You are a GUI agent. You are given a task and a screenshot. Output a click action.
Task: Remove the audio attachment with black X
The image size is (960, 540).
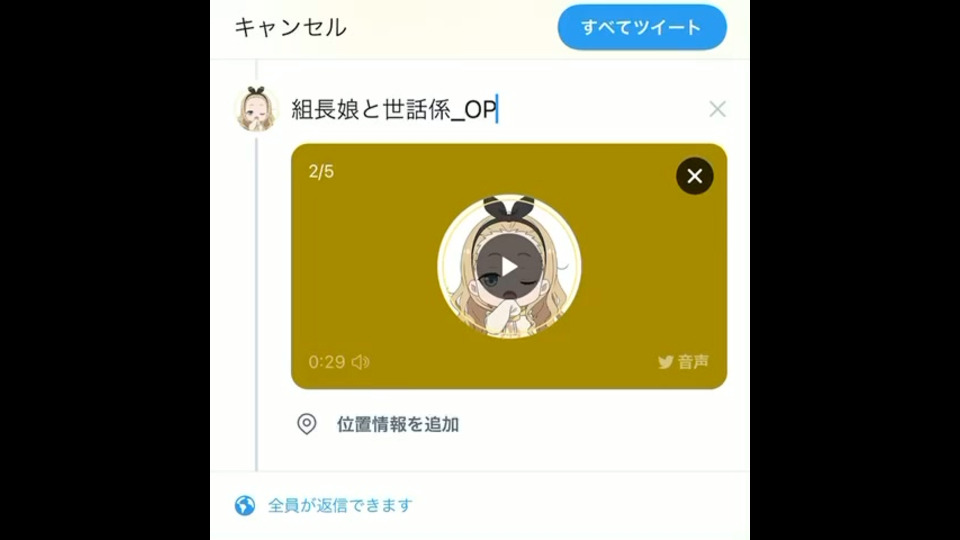click(694, 176)
